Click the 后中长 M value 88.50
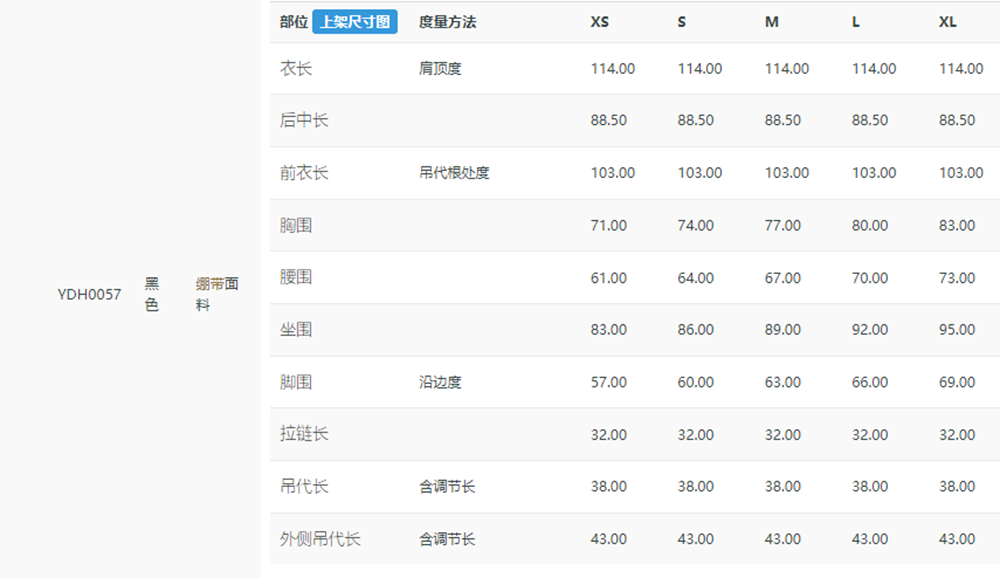The width and height of the screenshot is (1000, 578). point(783,120)
